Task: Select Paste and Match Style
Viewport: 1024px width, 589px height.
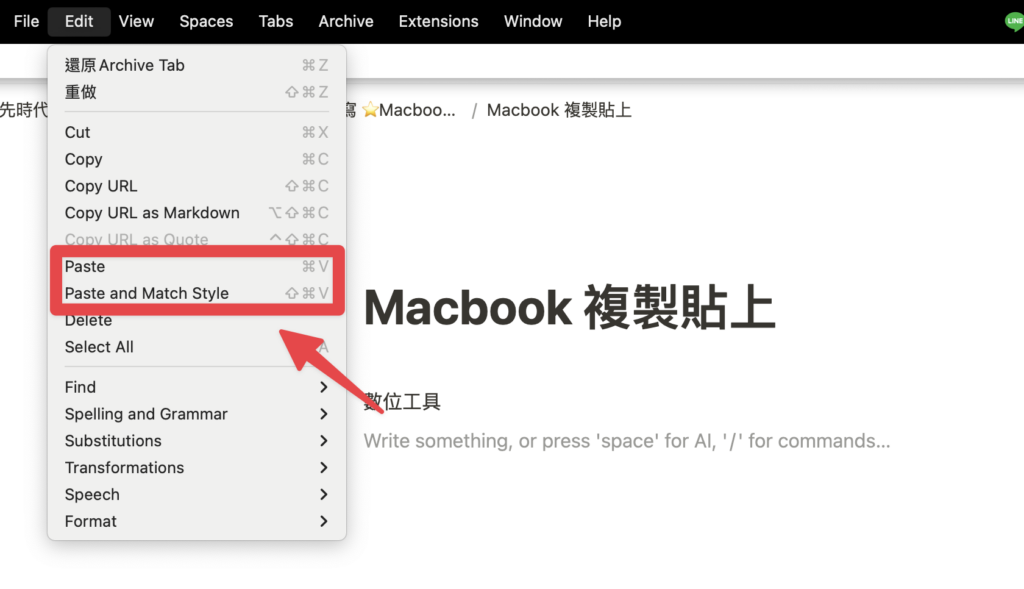Action: (197, 293)
